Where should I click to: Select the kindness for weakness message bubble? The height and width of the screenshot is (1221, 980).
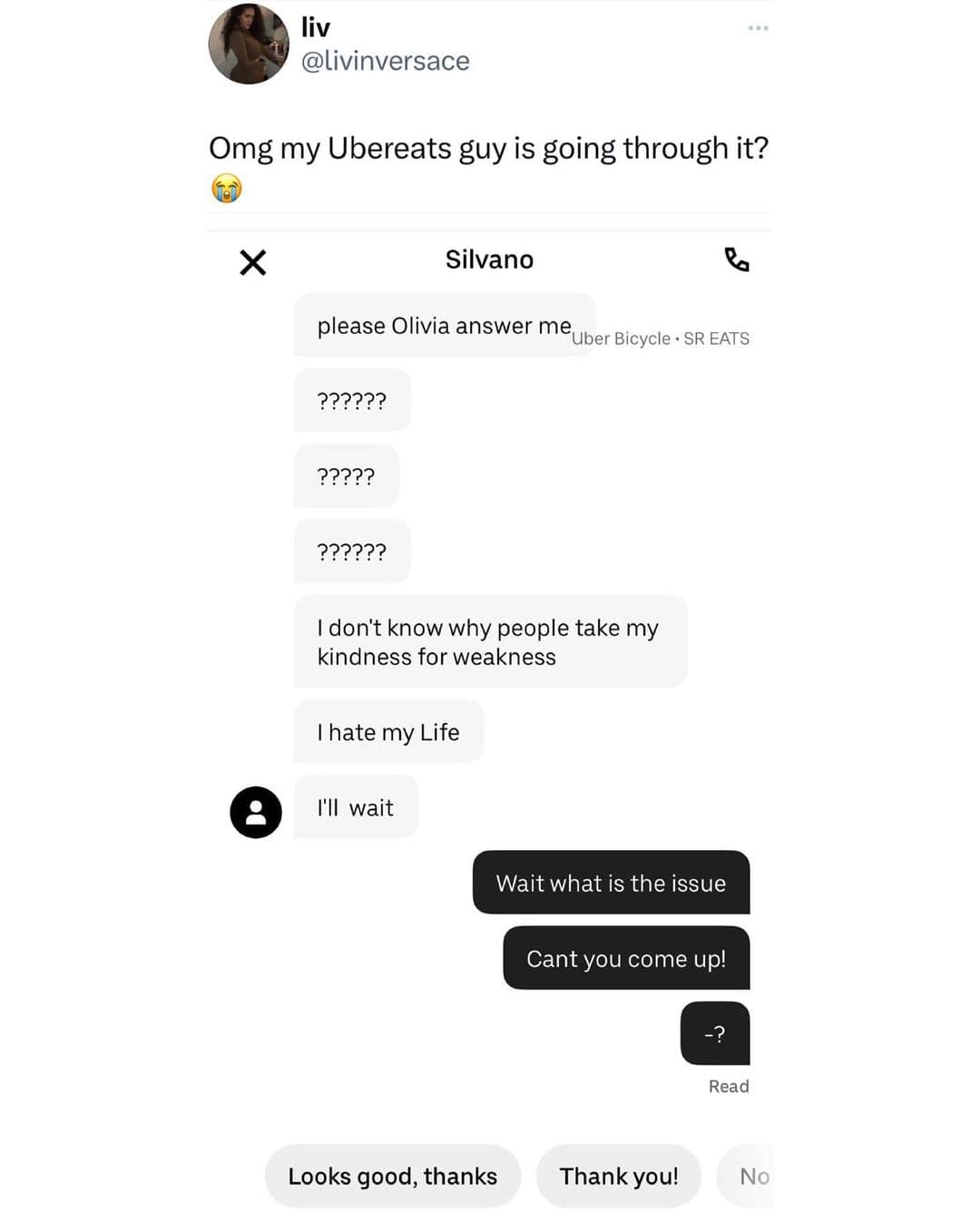(490, 641)
